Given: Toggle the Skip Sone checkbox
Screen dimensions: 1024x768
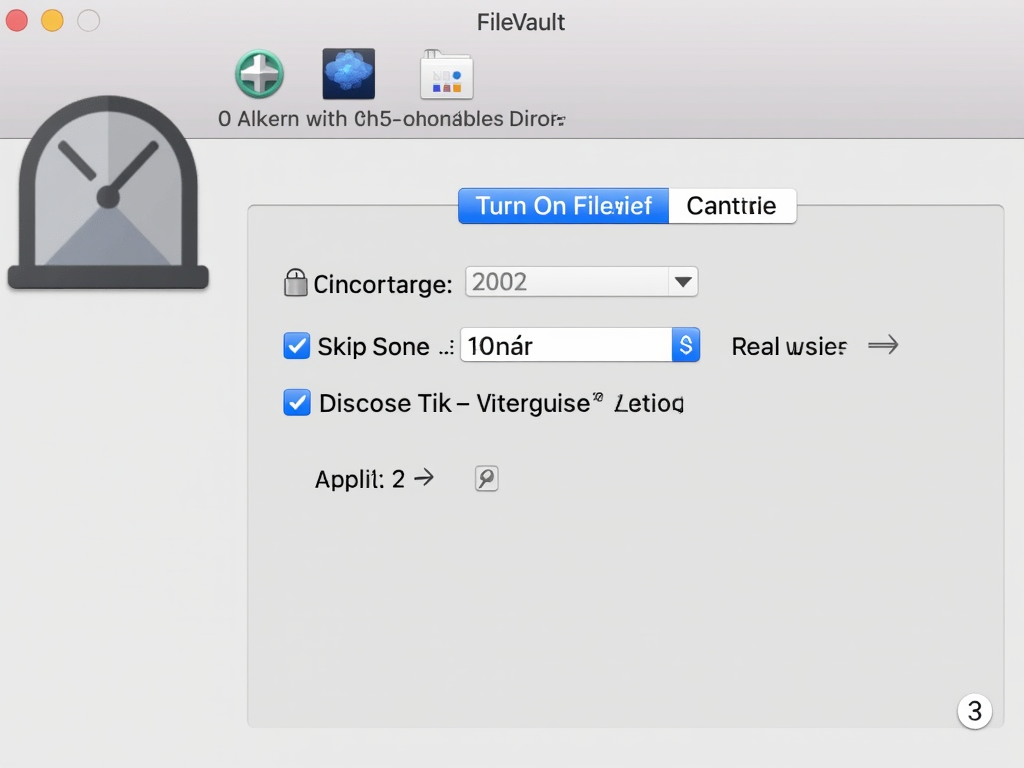Looking at the screenshot, I should [x=296, y=345].
